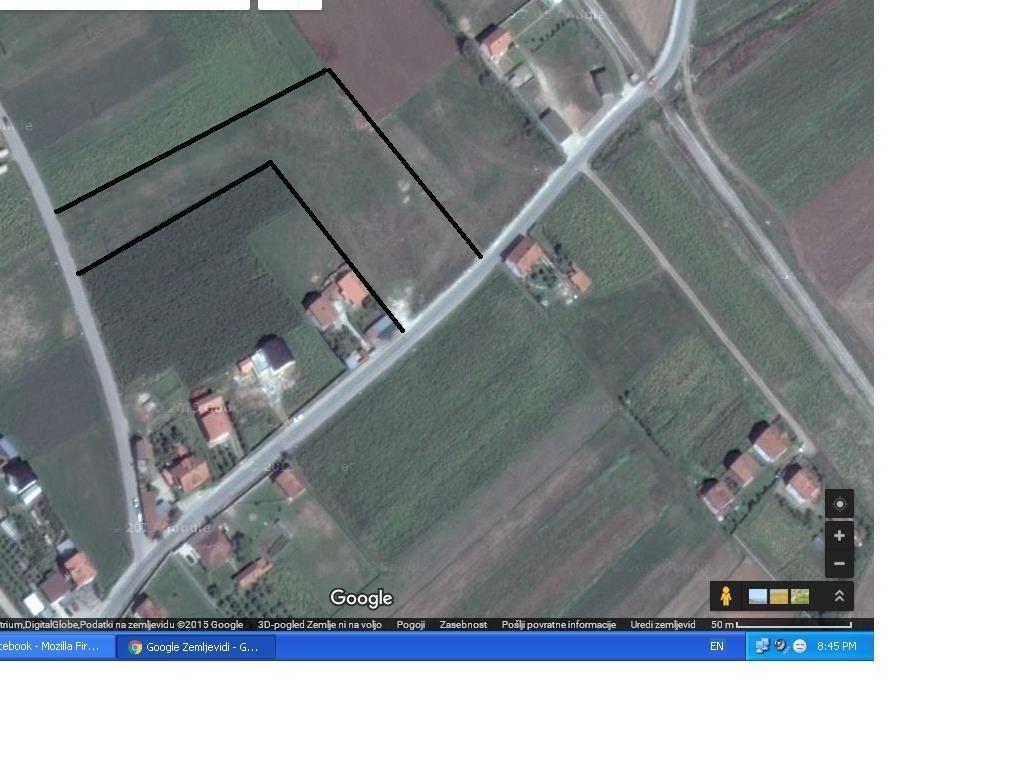Click the Uredi zemljevid link

point(662,625)
